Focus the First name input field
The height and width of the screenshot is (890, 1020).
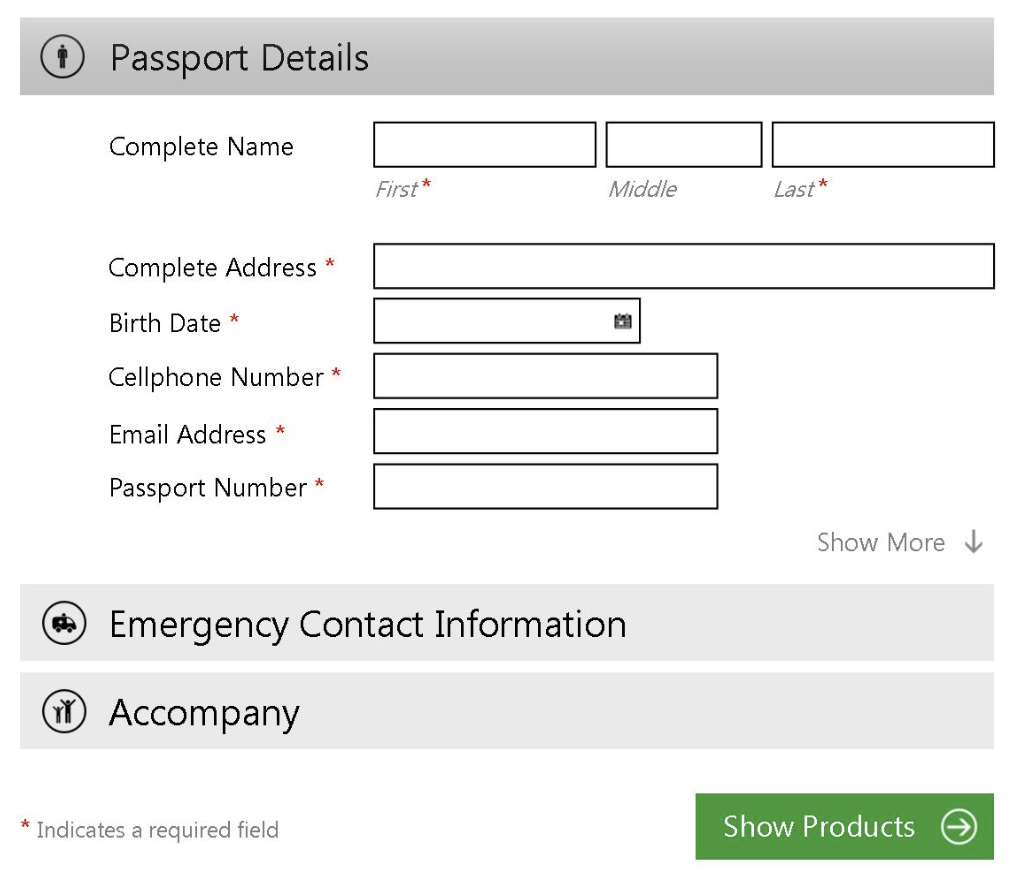pyautogui.click(x=484, y=145)
